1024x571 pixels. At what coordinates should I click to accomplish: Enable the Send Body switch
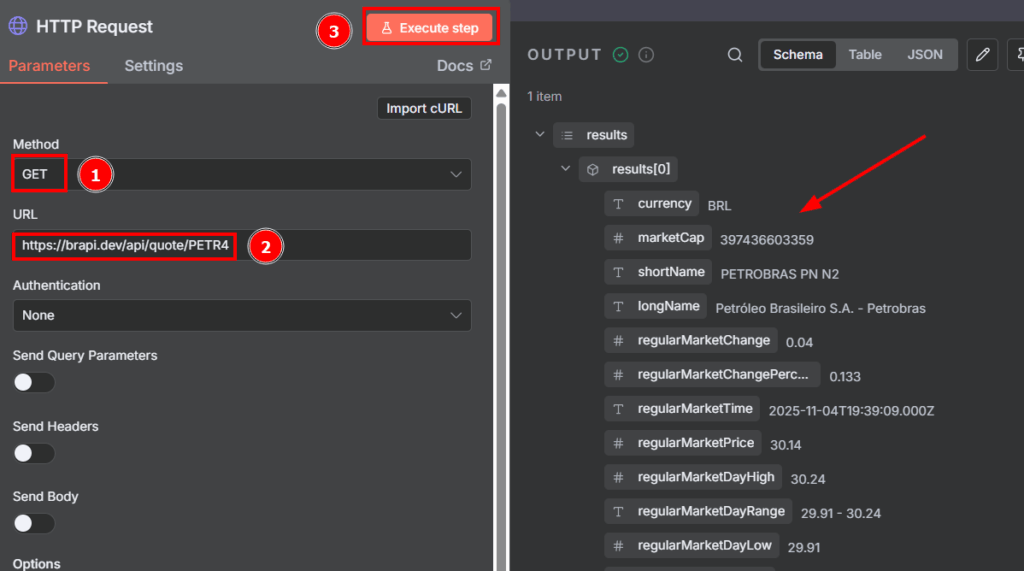[34, 524]
